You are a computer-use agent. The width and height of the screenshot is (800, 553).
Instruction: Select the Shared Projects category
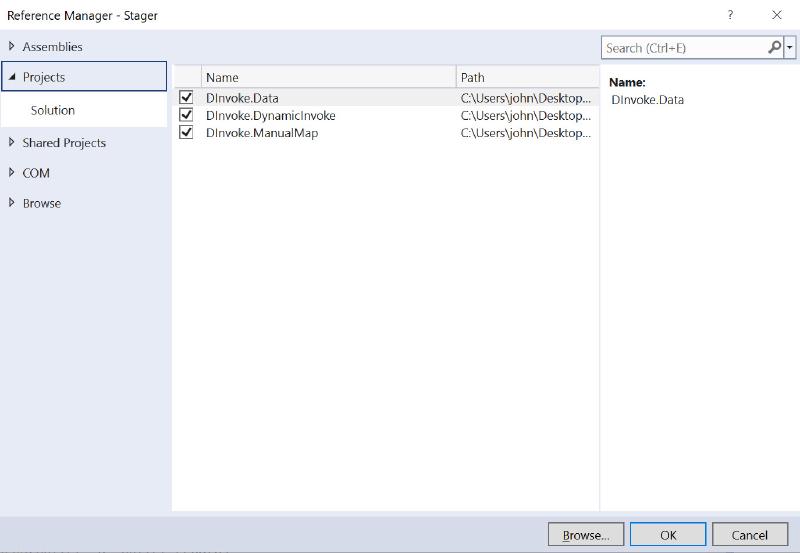click(64, 143)
